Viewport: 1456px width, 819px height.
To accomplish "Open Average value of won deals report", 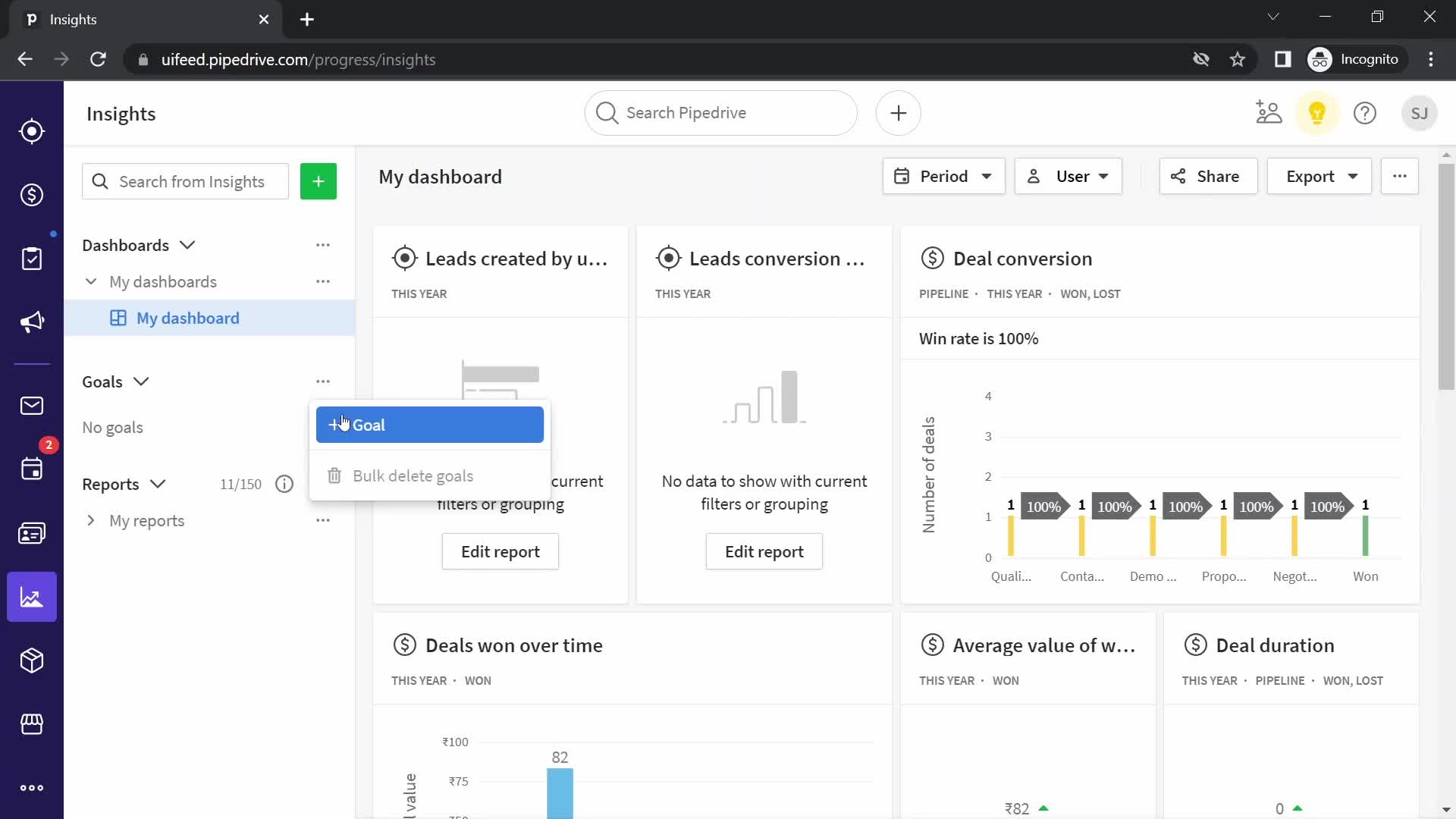I will pyautogui.click(x=1044, y=645).
